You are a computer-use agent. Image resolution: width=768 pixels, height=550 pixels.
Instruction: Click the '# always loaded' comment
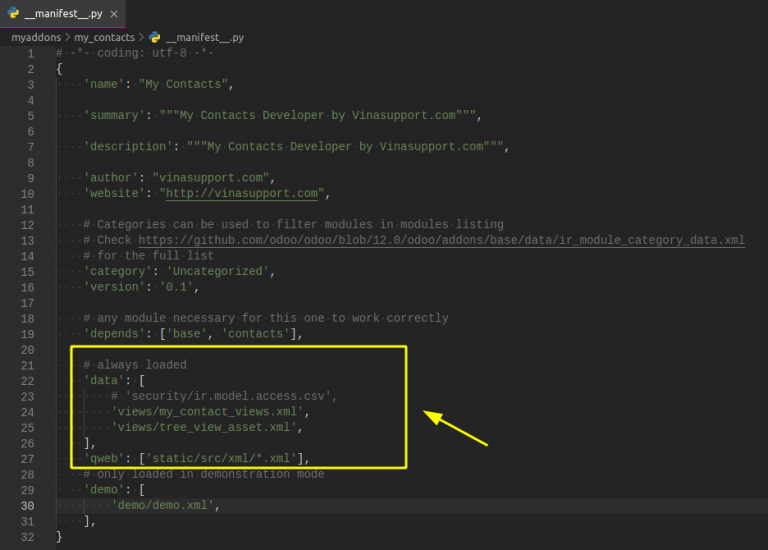(x=135, y=365)
